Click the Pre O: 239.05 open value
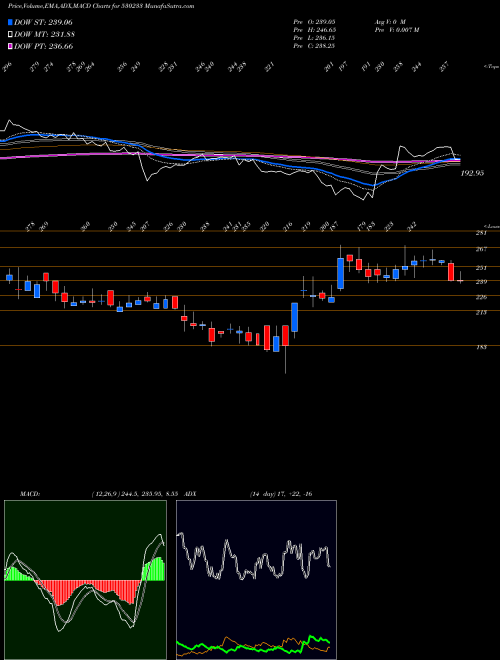Screen dimensions: 500x660 pyautogui.click(x=314, y=21)
